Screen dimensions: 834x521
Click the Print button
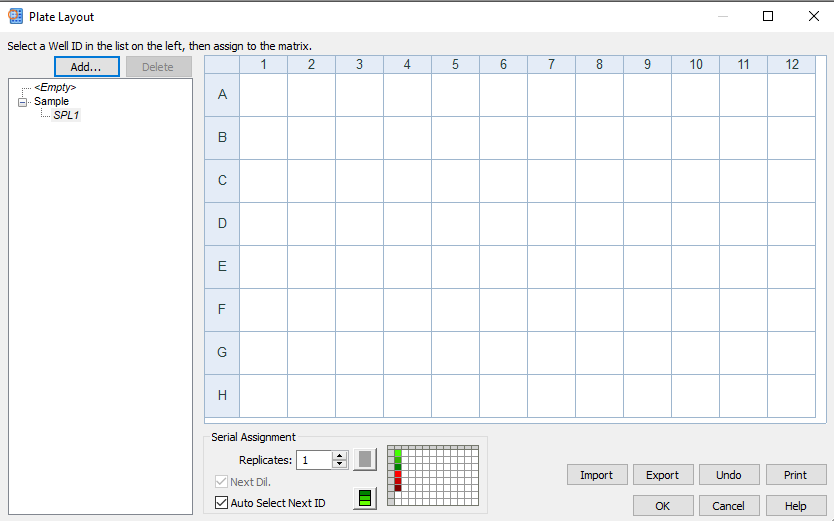click(796, 475)
